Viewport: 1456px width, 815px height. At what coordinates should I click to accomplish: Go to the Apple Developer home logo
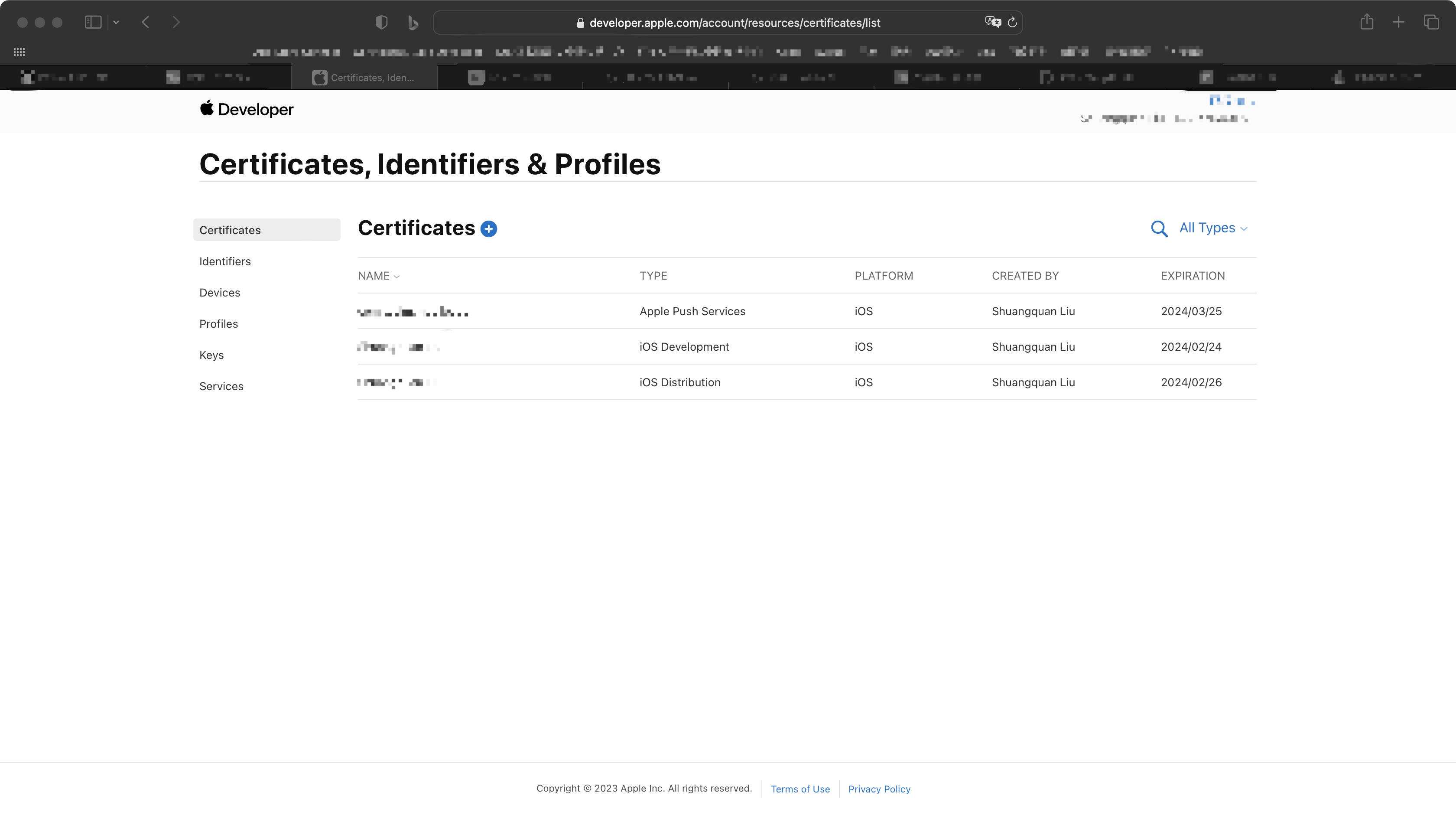(x=247, y=108)
